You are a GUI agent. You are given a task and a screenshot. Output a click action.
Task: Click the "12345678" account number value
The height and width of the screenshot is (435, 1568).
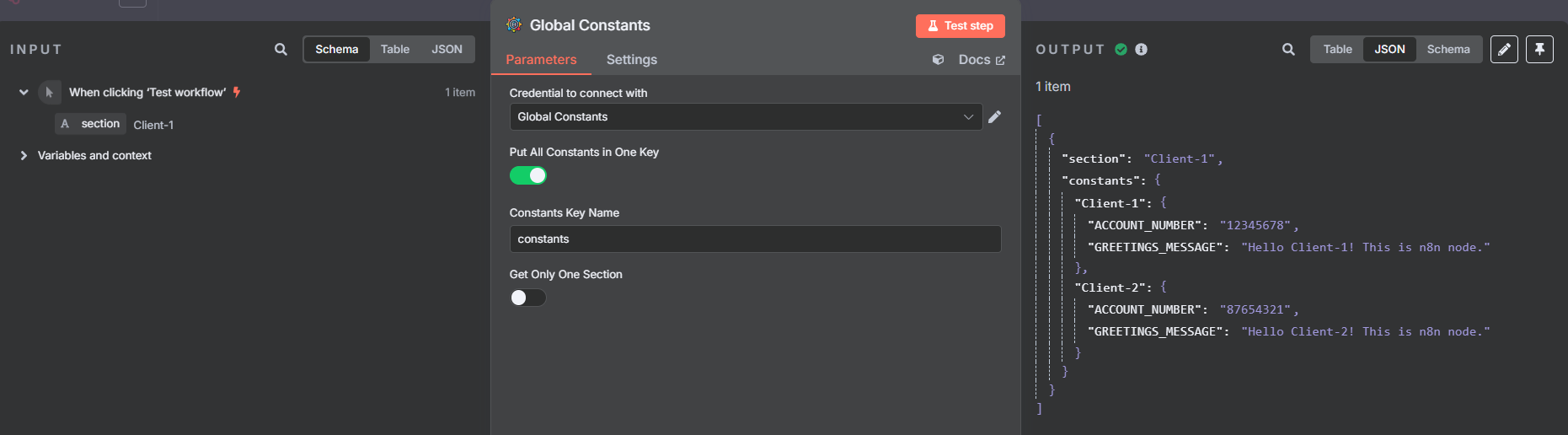[1255, 225]
